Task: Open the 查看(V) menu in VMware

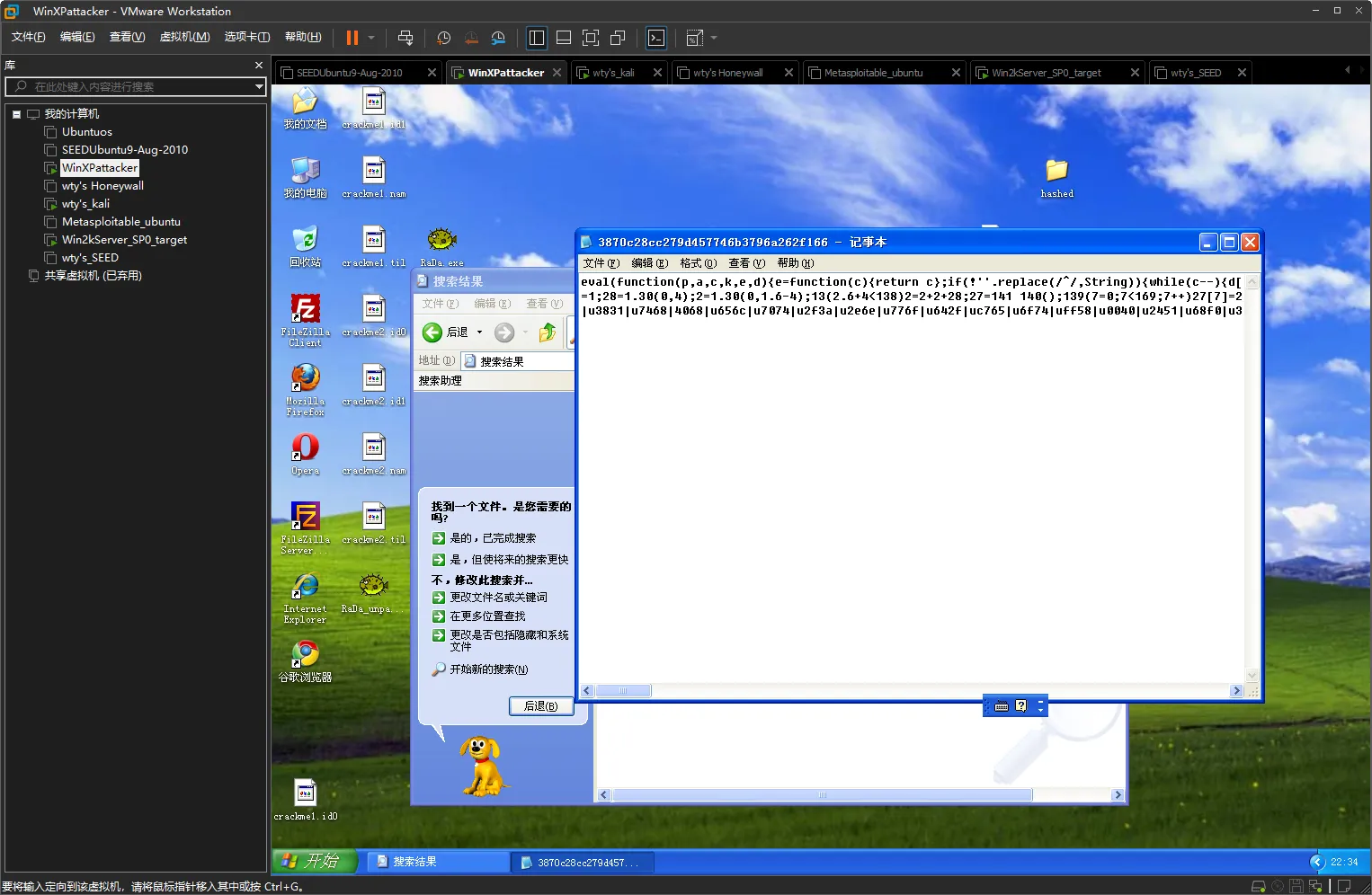Action: click(x=127, y=37)
